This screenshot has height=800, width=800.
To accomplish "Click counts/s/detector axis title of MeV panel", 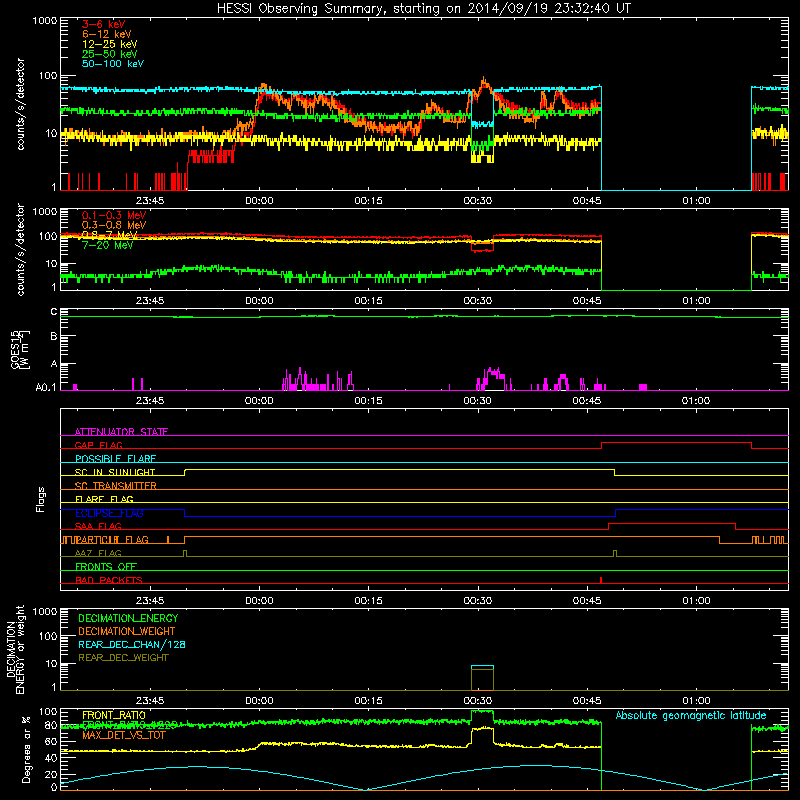I will [20, 249].
